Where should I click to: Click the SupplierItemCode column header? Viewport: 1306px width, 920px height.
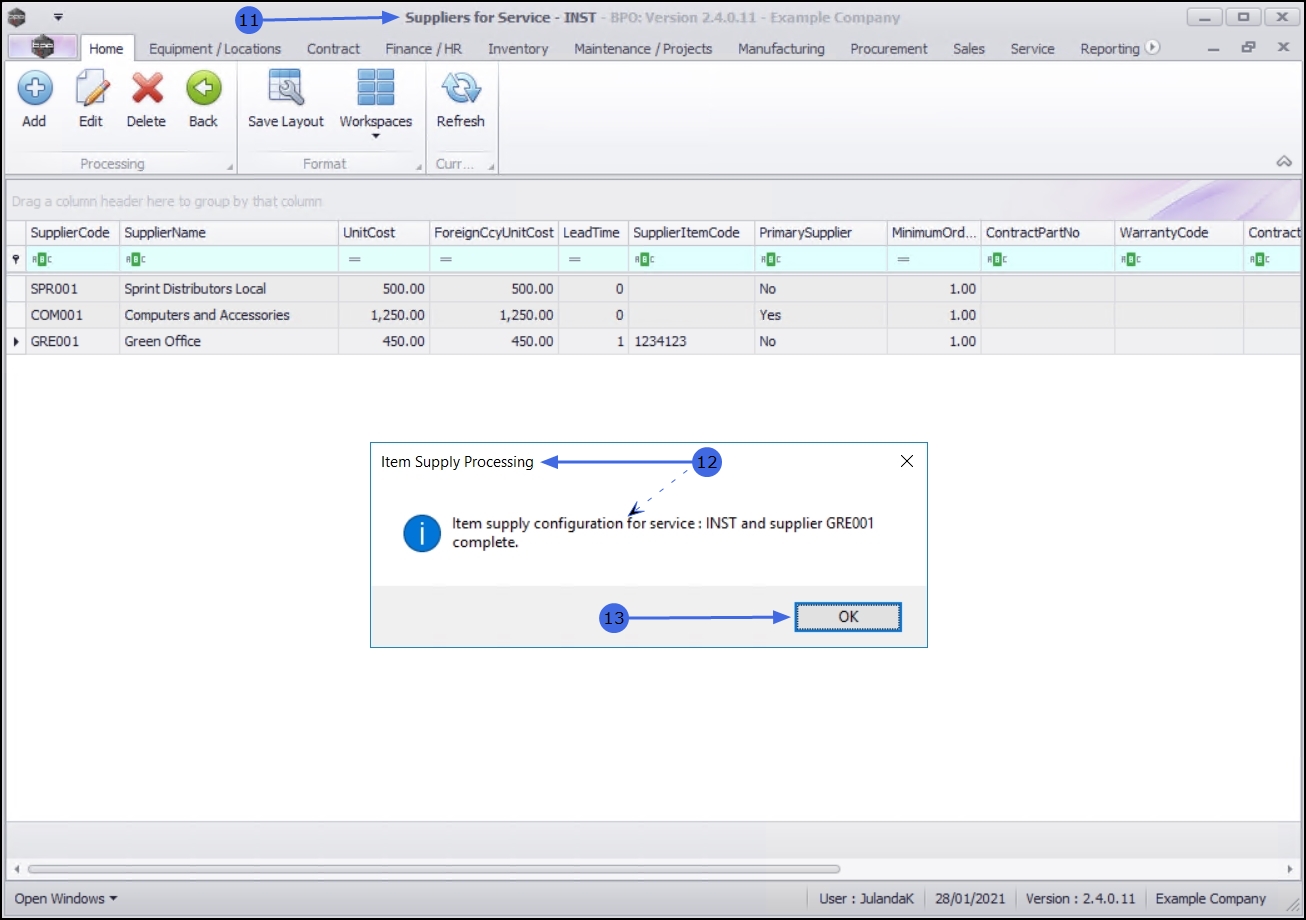(691, 232)
